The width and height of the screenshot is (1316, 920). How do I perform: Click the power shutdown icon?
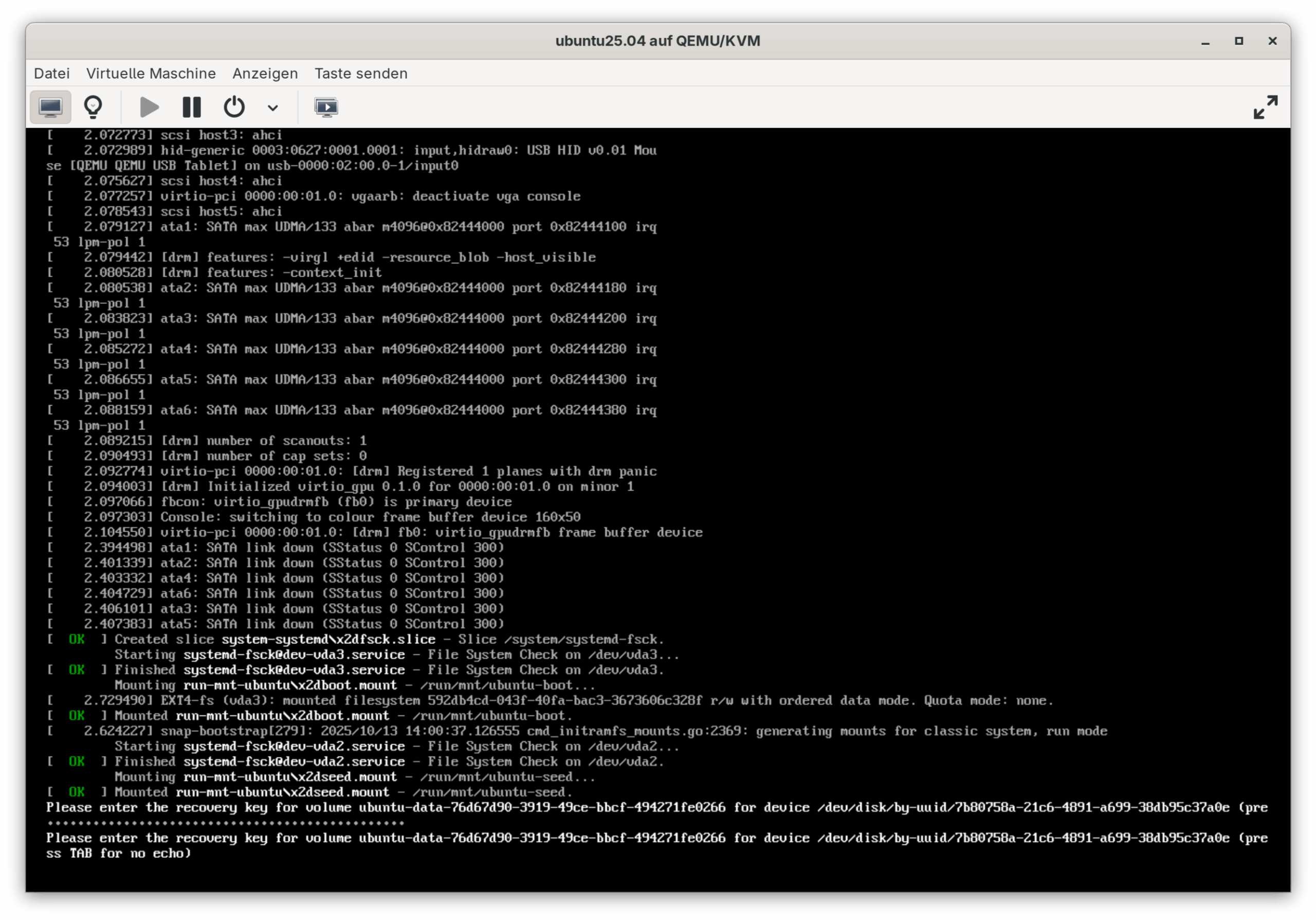tap(234, 107)
